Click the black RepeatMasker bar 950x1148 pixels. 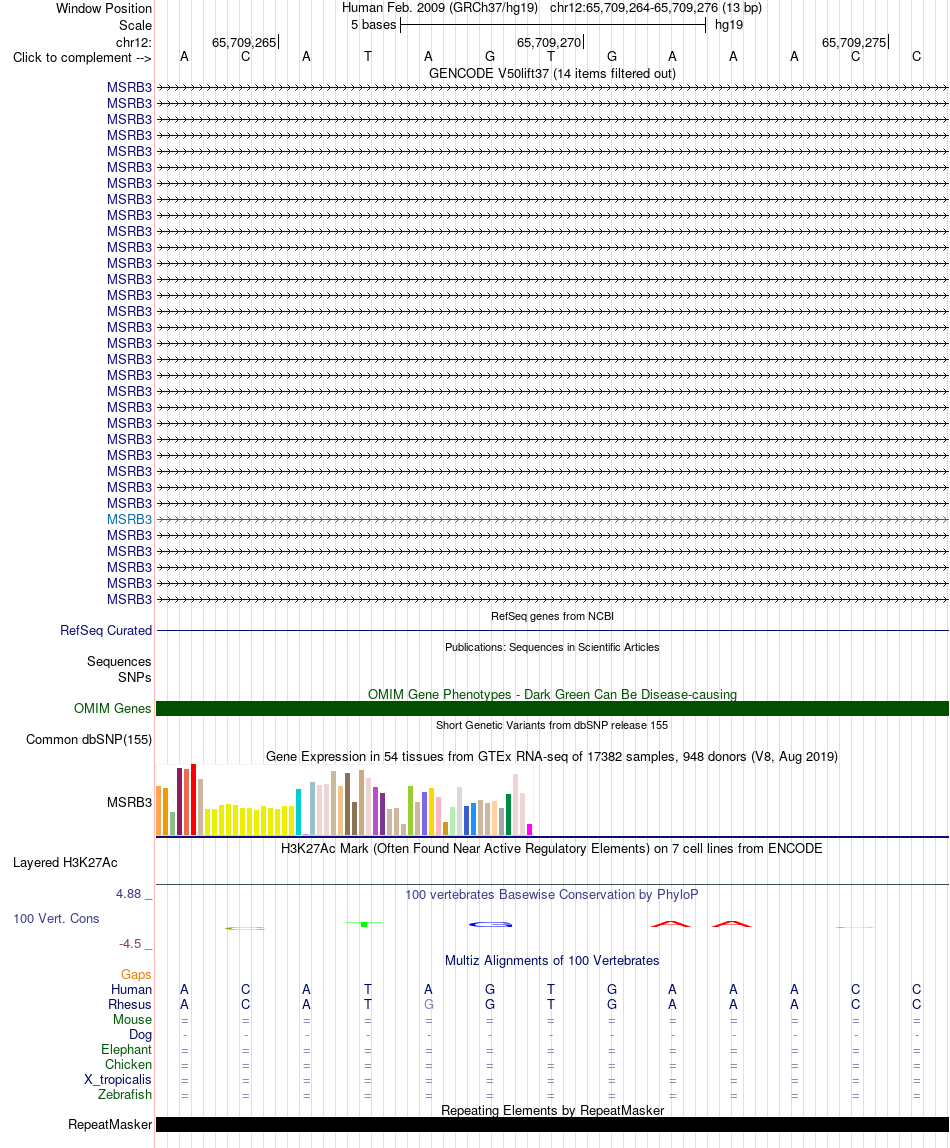(x=553, y=1125)
